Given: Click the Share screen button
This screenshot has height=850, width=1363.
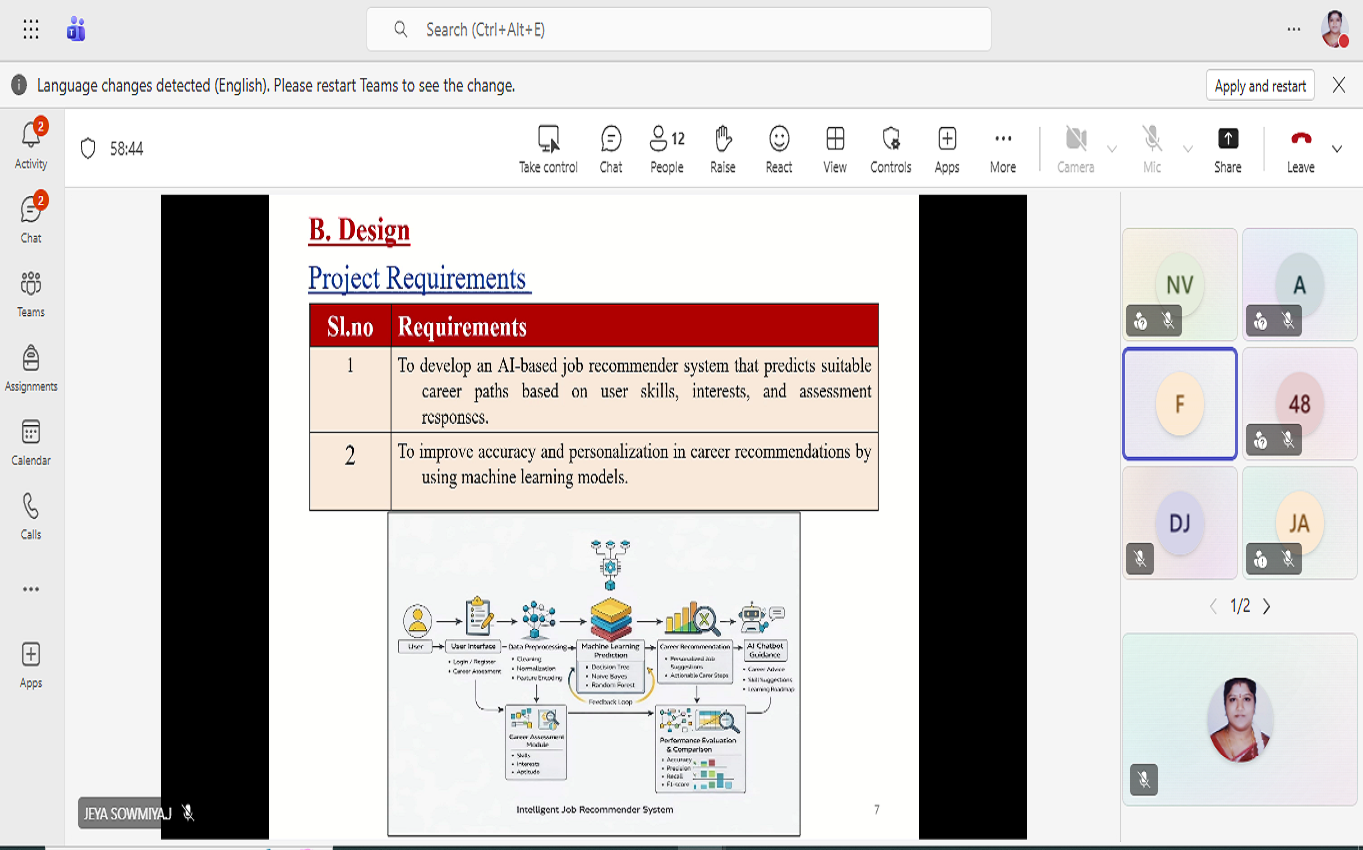Looking at the screenshot, I should pyautogui.click(x=1228, y=149).
